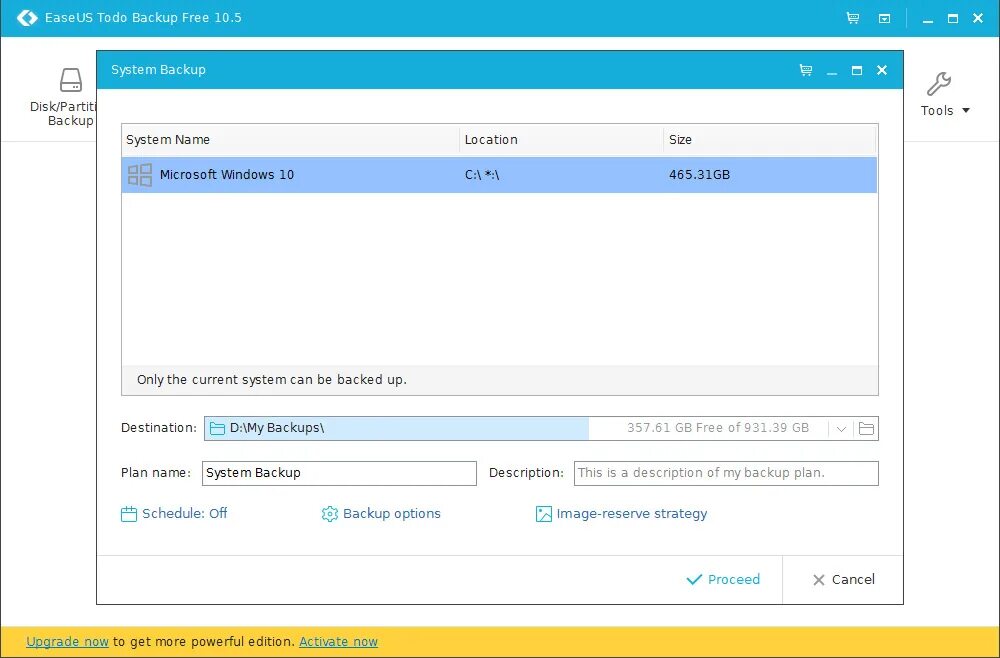1000x658 pixels.
Task: Click 'Only the current system can be backed up' note
Action: 272,380
